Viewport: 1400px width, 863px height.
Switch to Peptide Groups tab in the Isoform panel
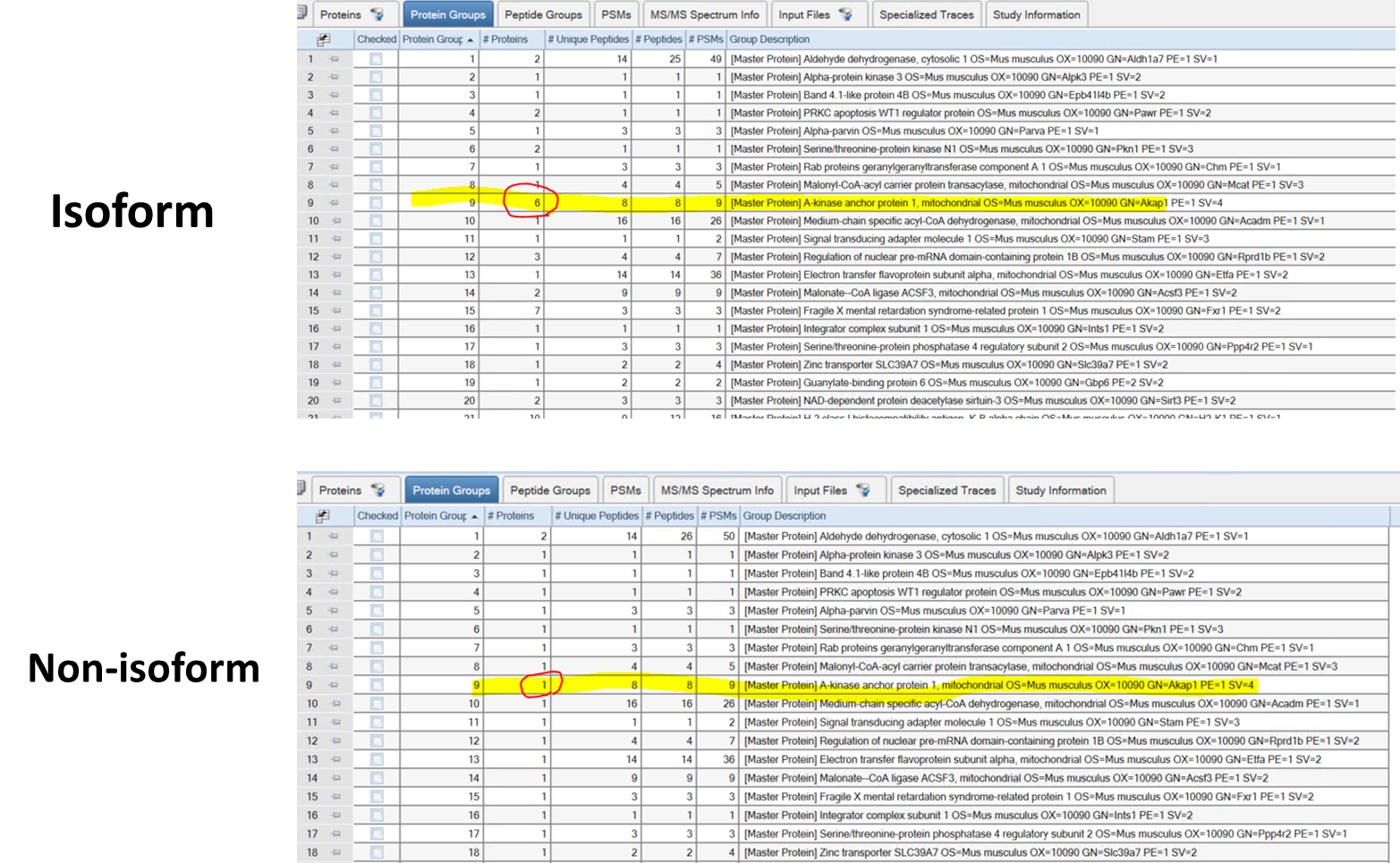click(543, 14)
